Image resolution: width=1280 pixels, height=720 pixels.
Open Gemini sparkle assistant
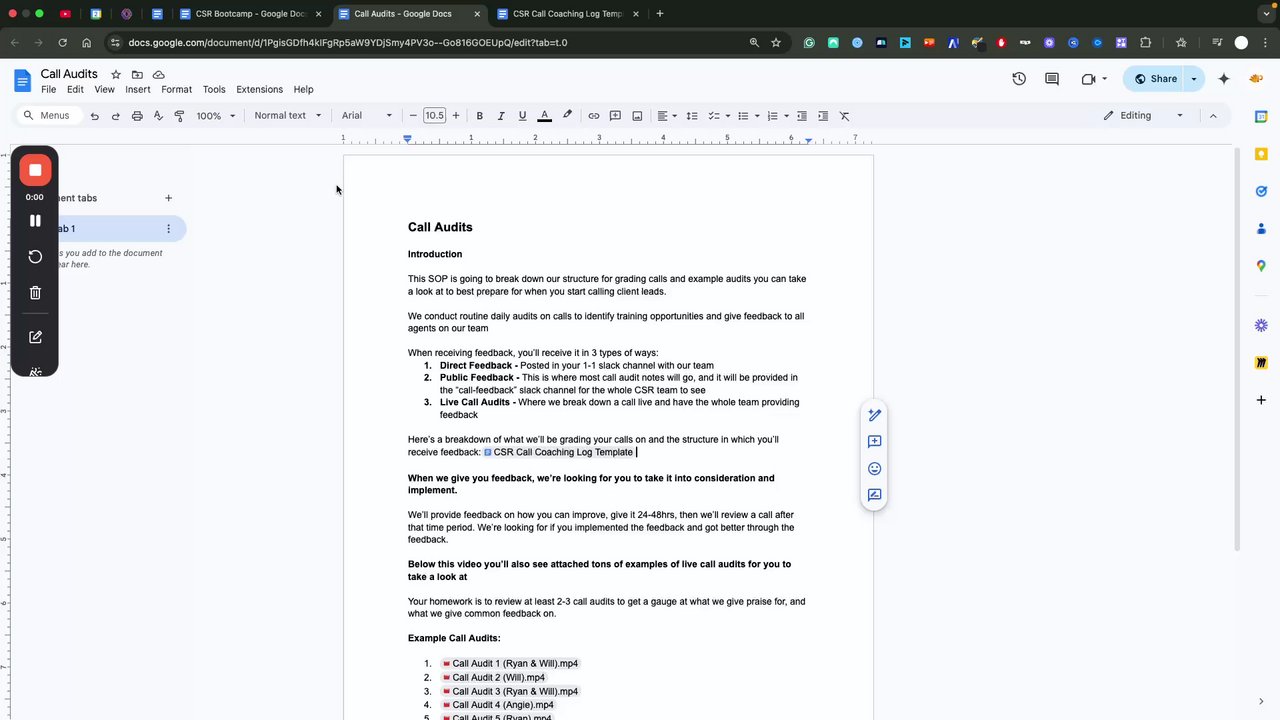[1223, 79]
